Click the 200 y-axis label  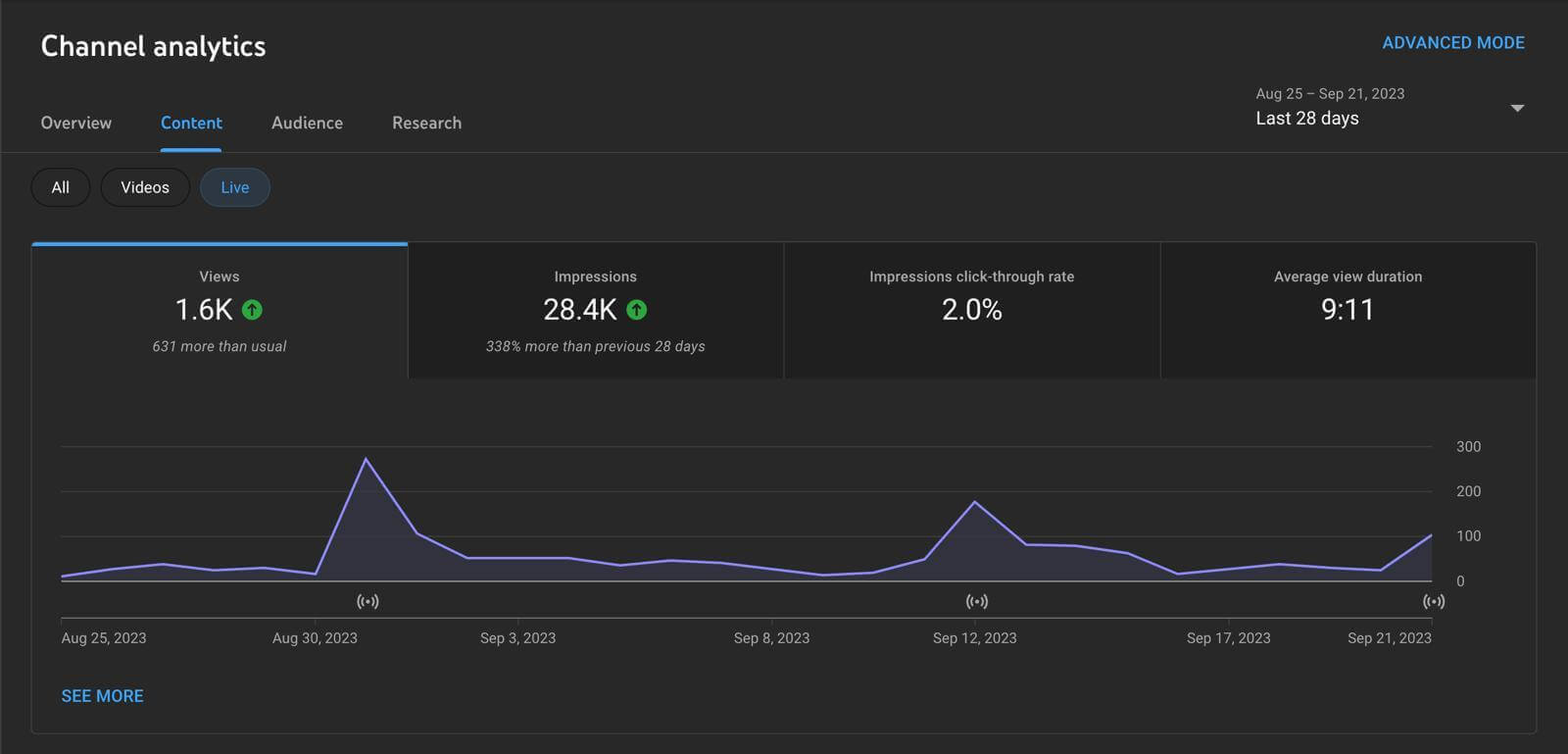click(1468, 491)
